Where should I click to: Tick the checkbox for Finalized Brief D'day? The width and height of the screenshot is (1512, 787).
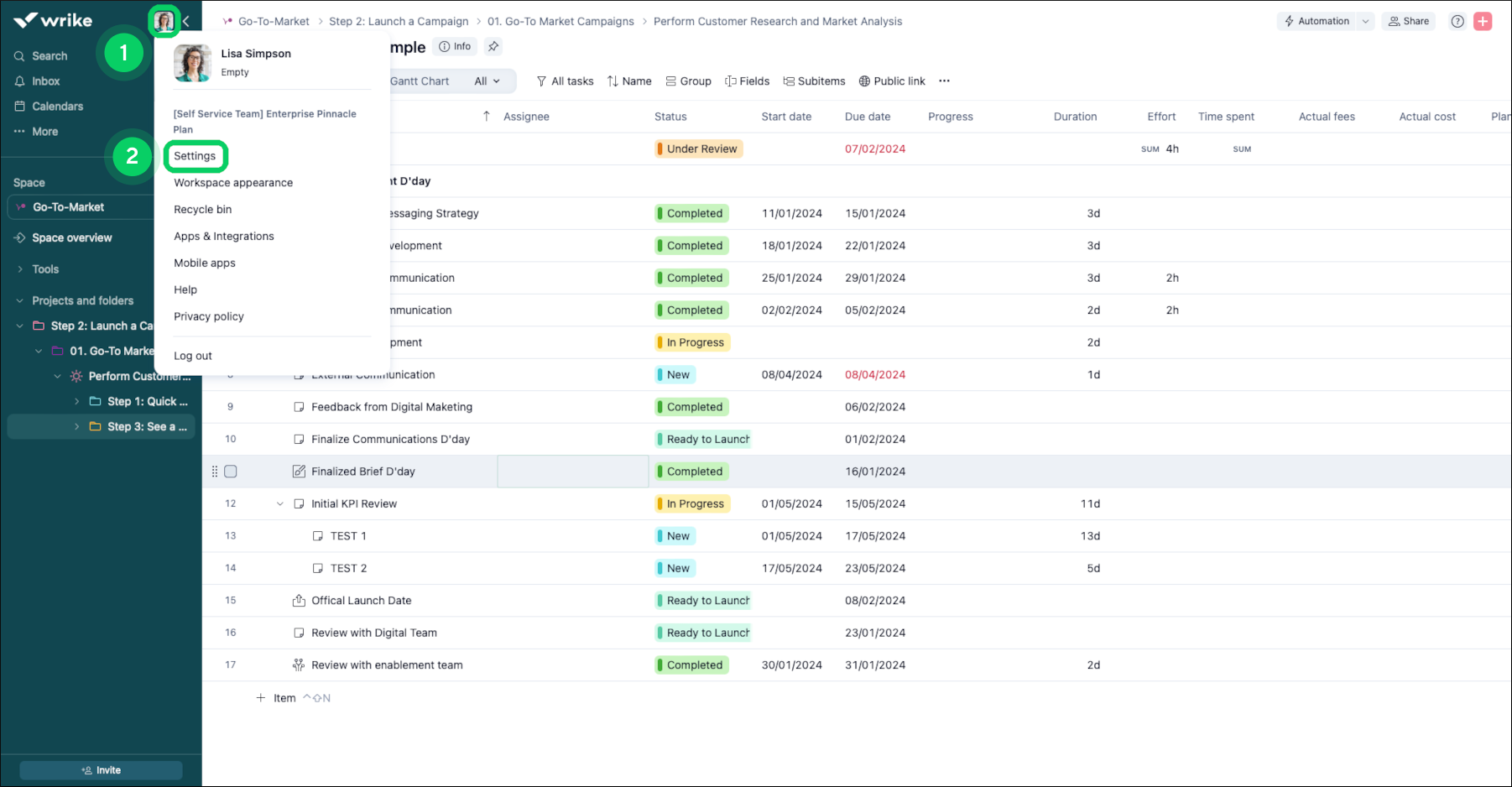231,472
